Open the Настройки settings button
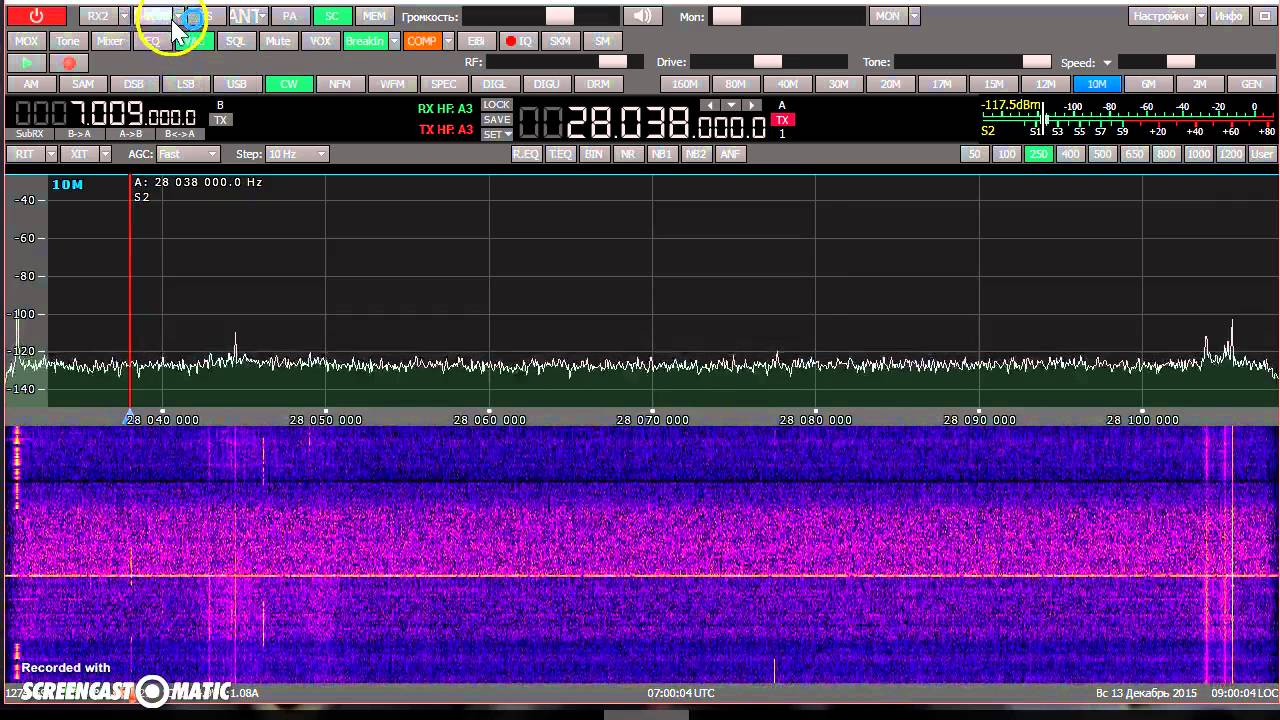The height and width of the screenshot is (720, 1280). click(1161, 16)
